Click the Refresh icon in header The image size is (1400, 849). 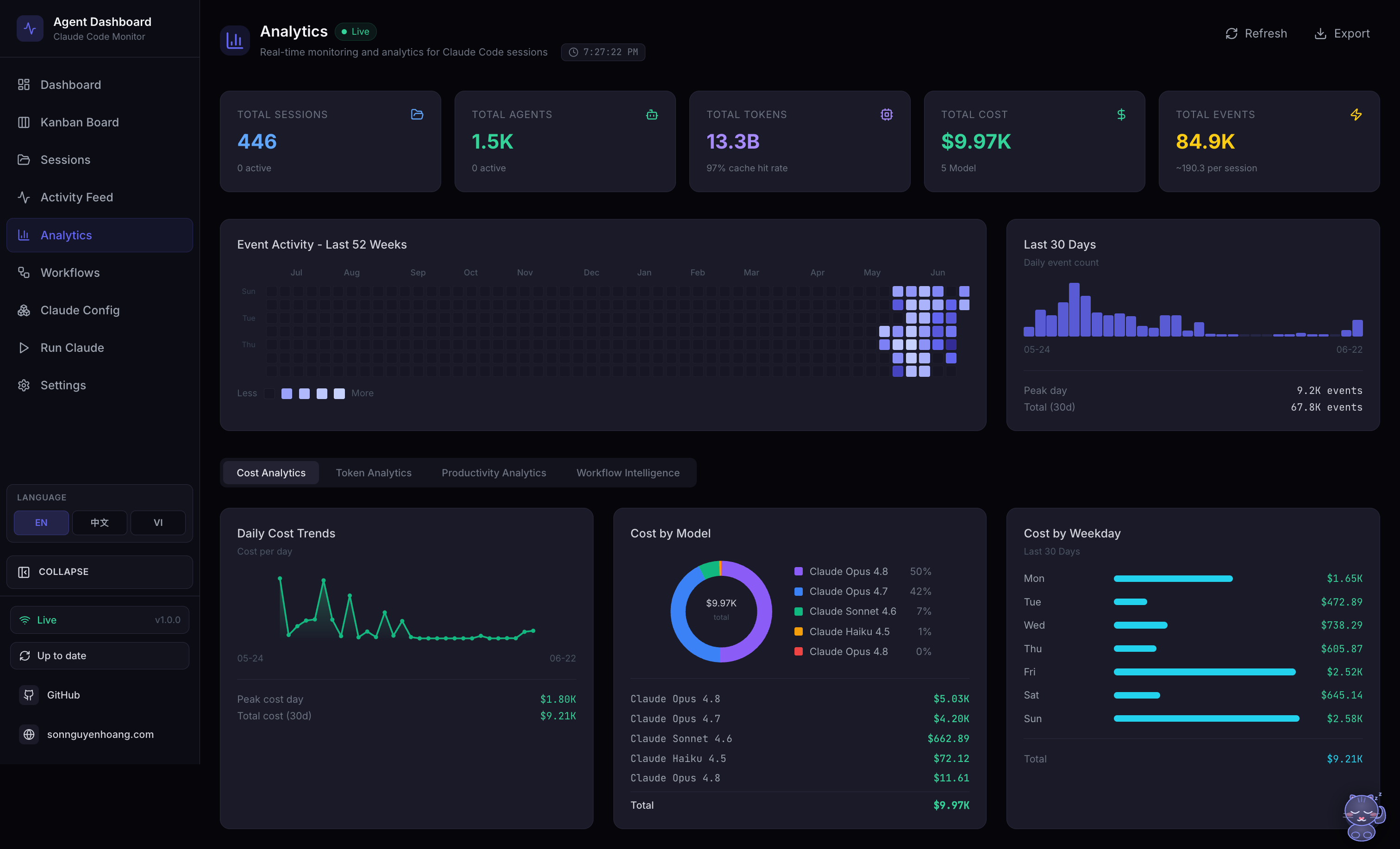click(1231, 33)
